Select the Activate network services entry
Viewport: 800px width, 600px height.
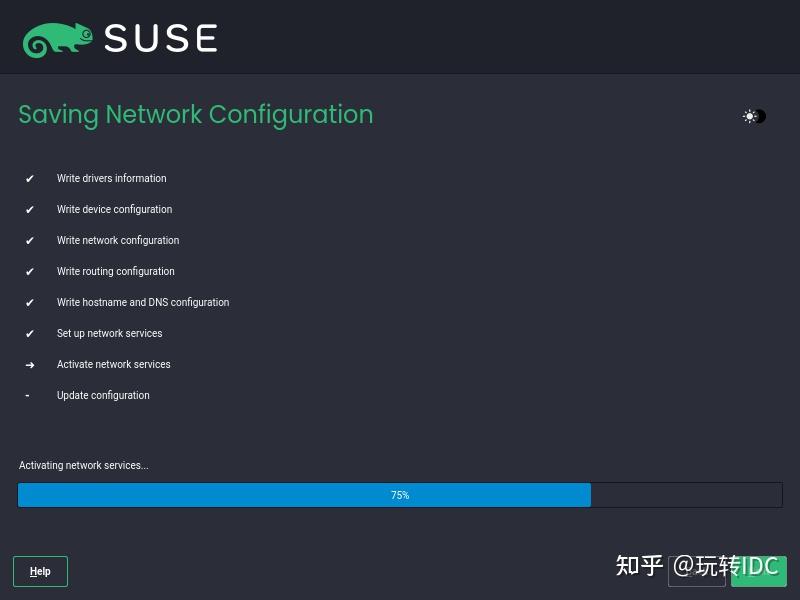pos(113,364)
